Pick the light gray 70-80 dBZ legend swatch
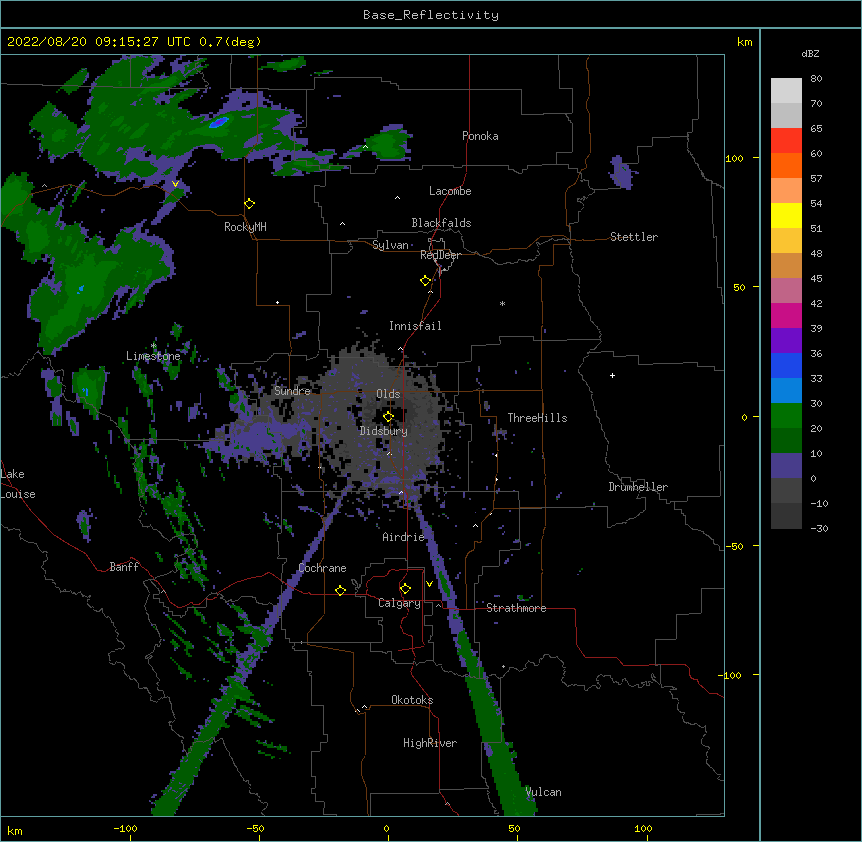Screen dimensions: 862x842 786,91
